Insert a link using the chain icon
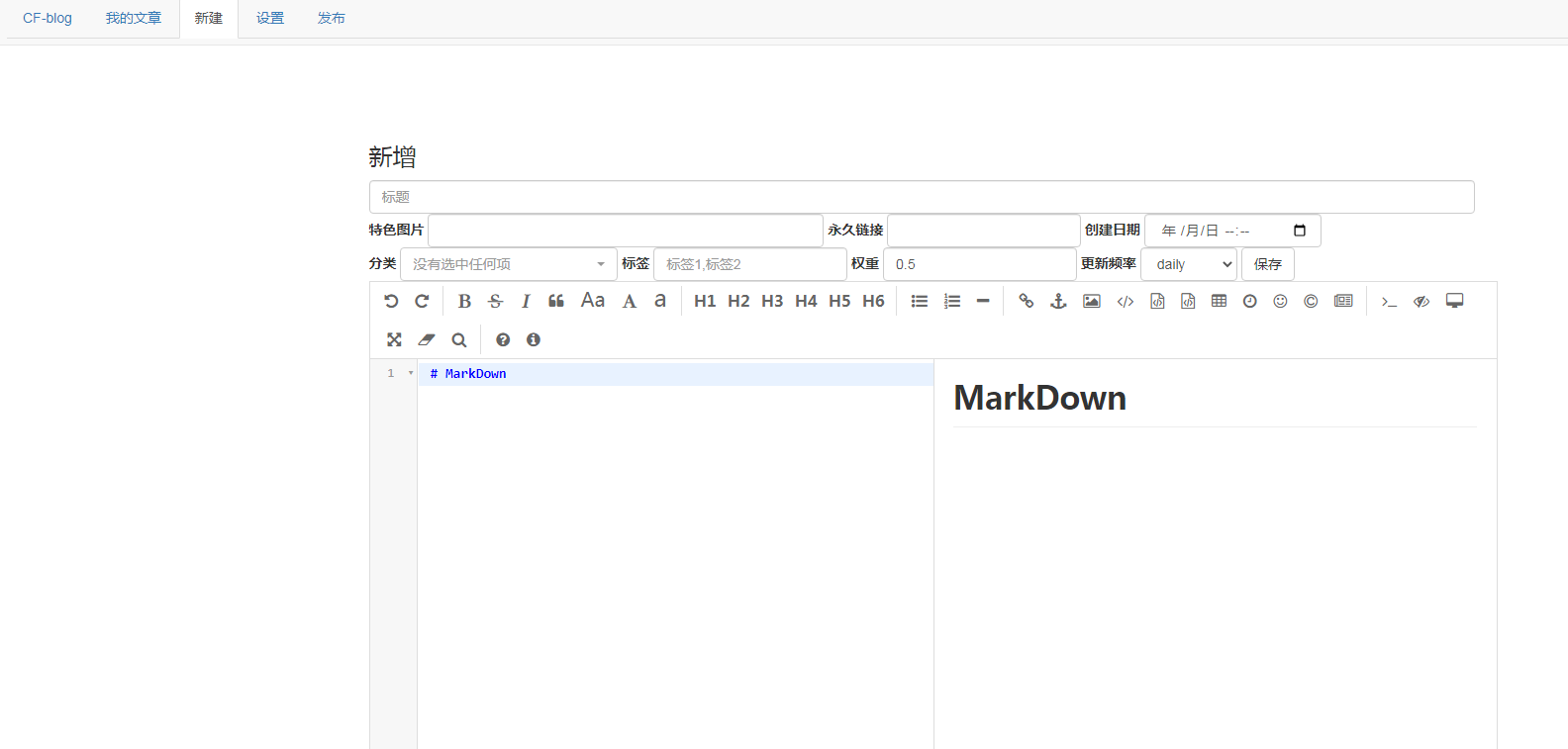Viewport: 1568px width, 749px height. click(1027, 301)
